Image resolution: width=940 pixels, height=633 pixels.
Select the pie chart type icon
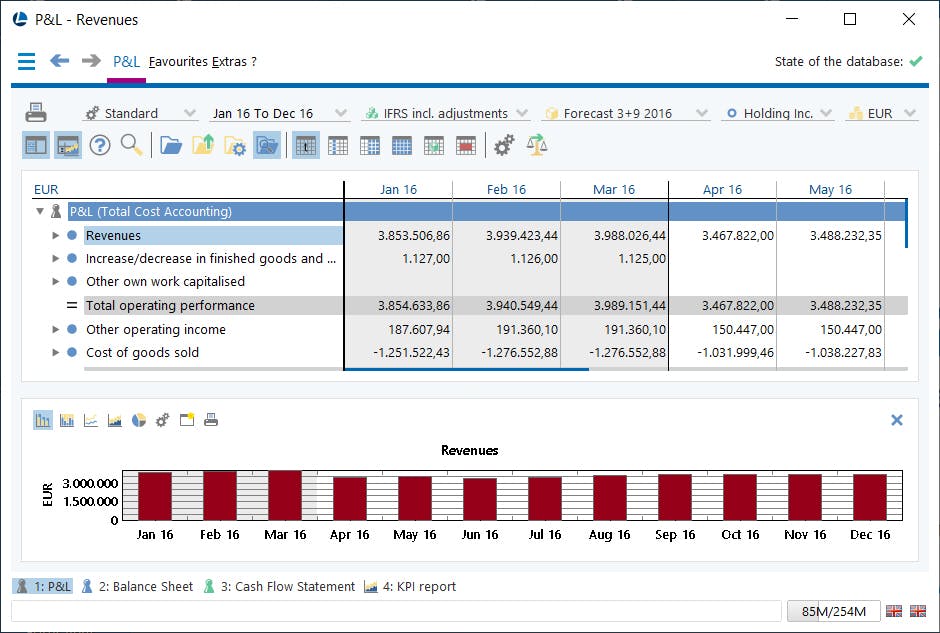(x=139, y=421)
